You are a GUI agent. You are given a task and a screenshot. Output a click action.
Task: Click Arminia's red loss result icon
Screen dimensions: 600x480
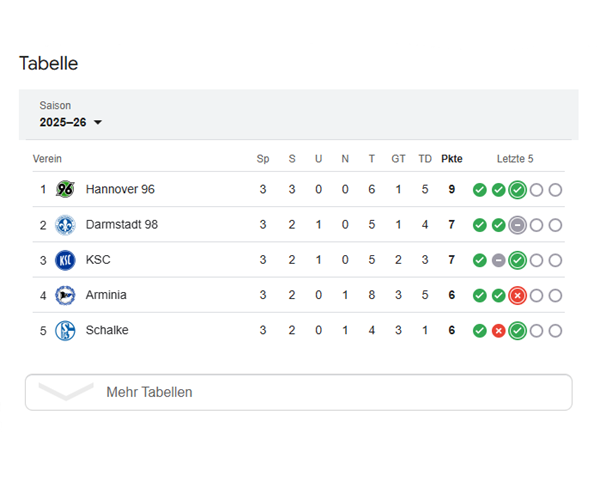[517, 295]
